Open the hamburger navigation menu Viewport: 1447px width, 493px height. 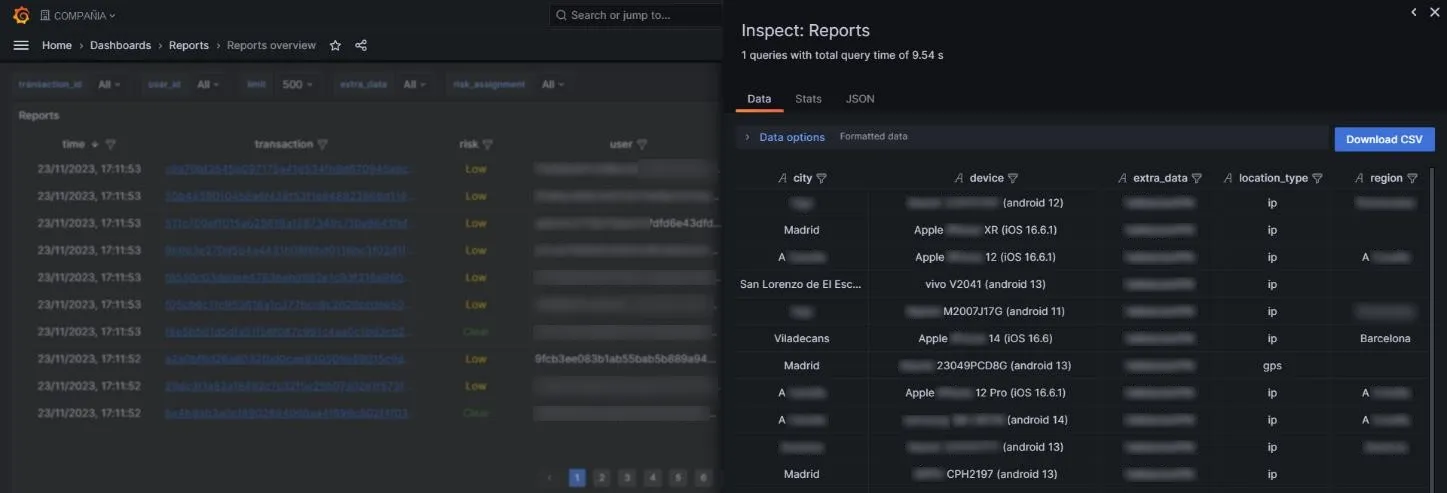21,45
